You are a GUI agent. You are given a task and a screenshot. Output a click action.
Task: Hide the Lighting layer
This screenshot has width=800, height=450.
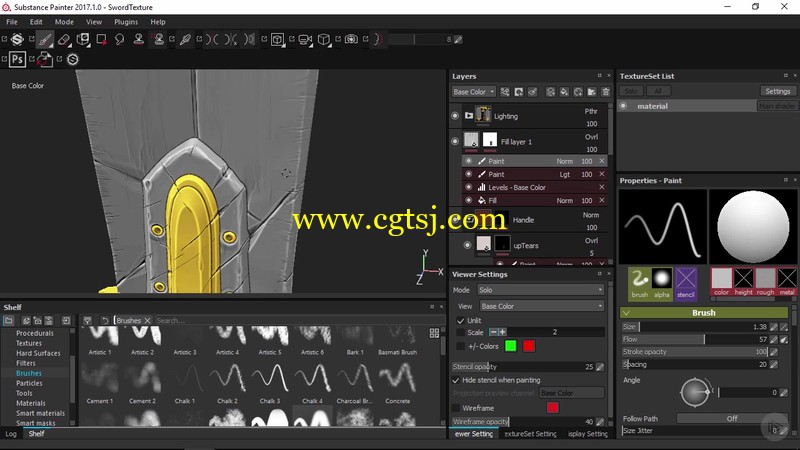coord(455,116)
